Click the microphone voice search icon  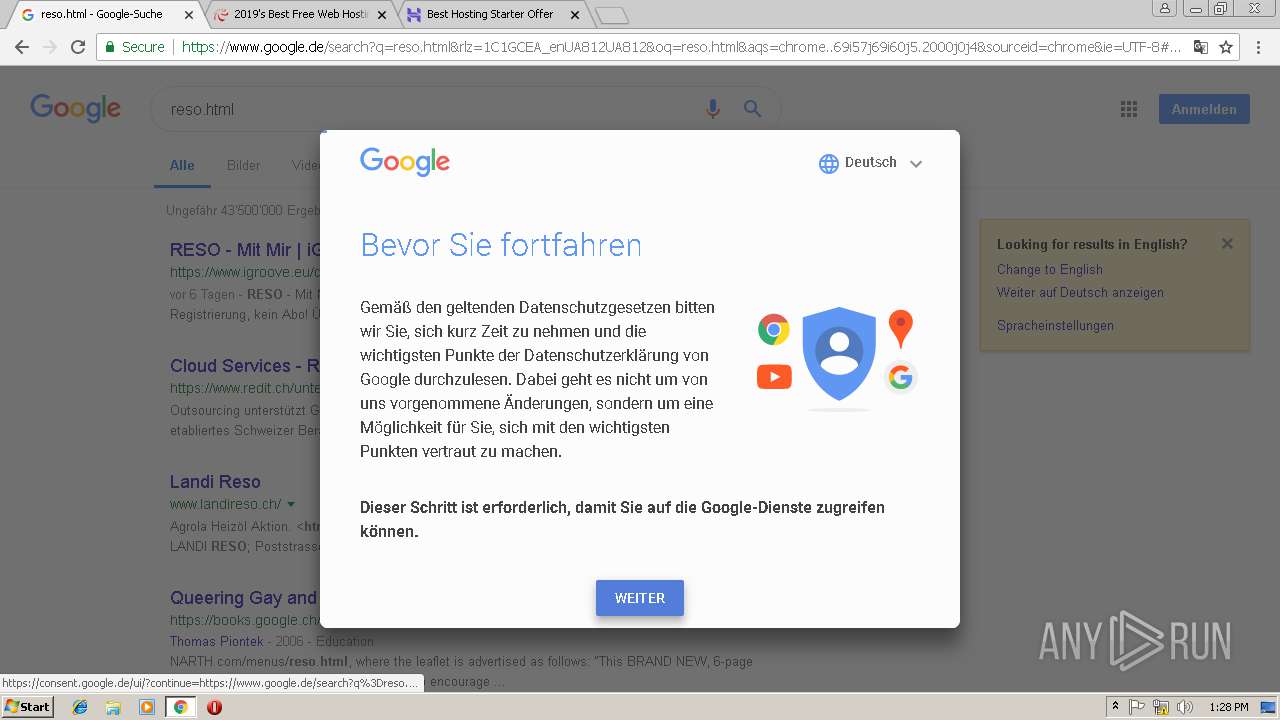coord(713,109)
